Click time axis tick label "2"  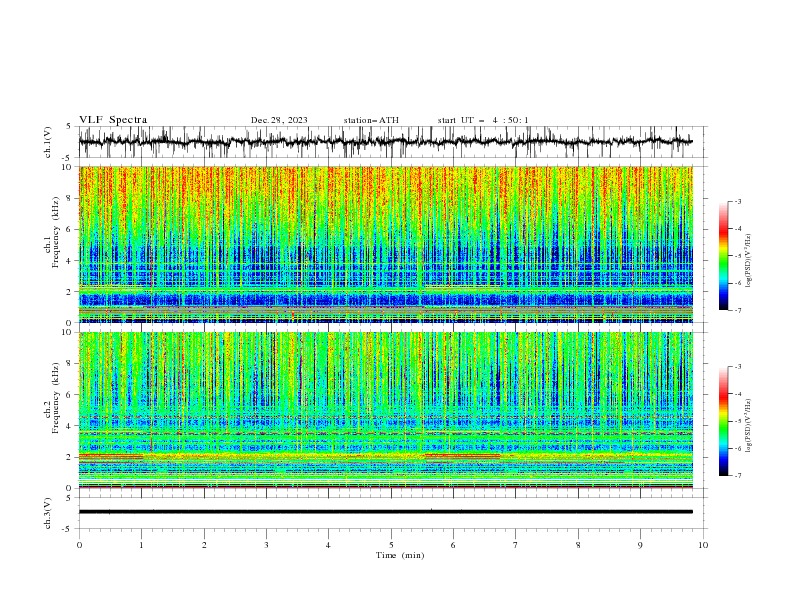click(204, 545)
